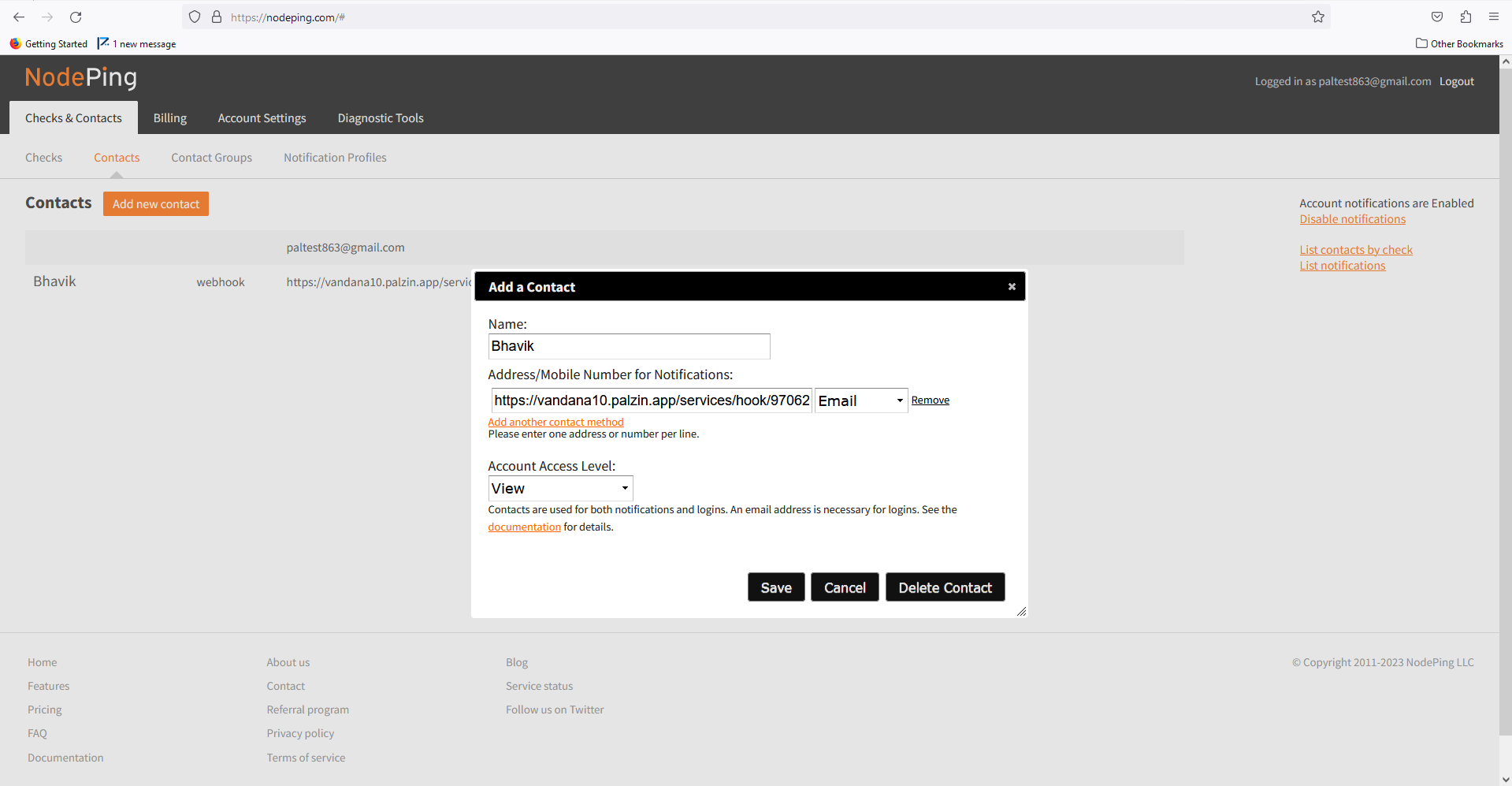
Task: Expand the Email contact type dropdown
Action: (x=861, y=400)
